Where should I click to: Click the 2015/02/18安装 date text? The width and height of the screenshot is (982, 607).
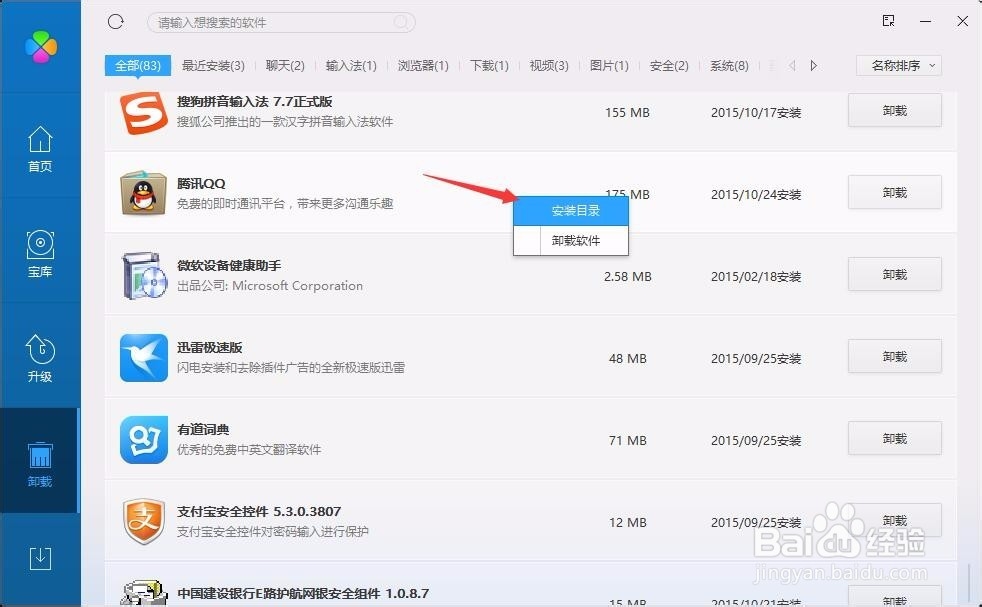click(x=756, y=277)
